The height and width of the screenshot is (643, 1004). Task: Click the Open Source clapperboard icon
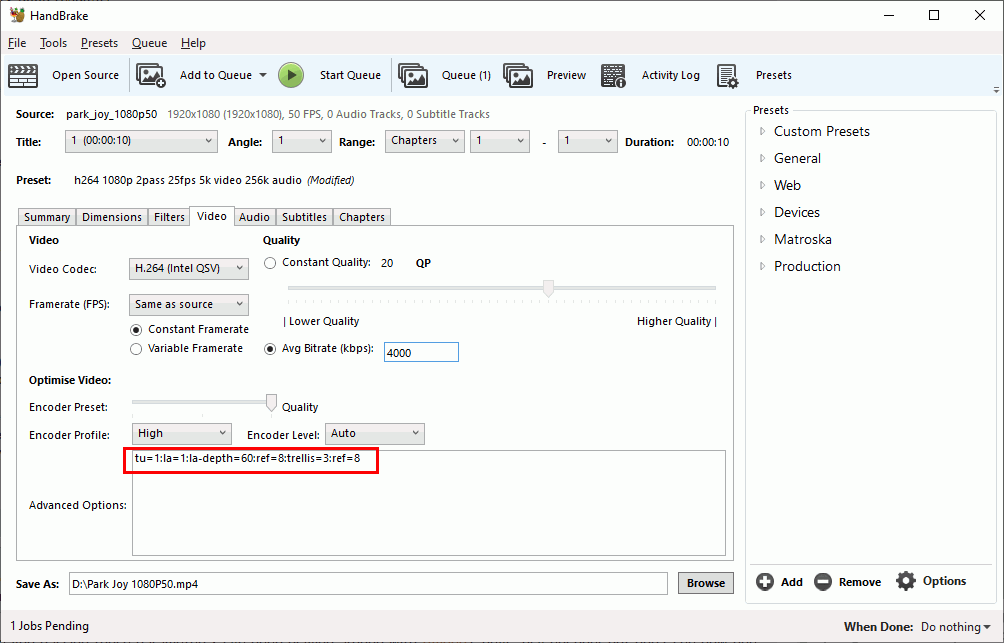[23, 76]
